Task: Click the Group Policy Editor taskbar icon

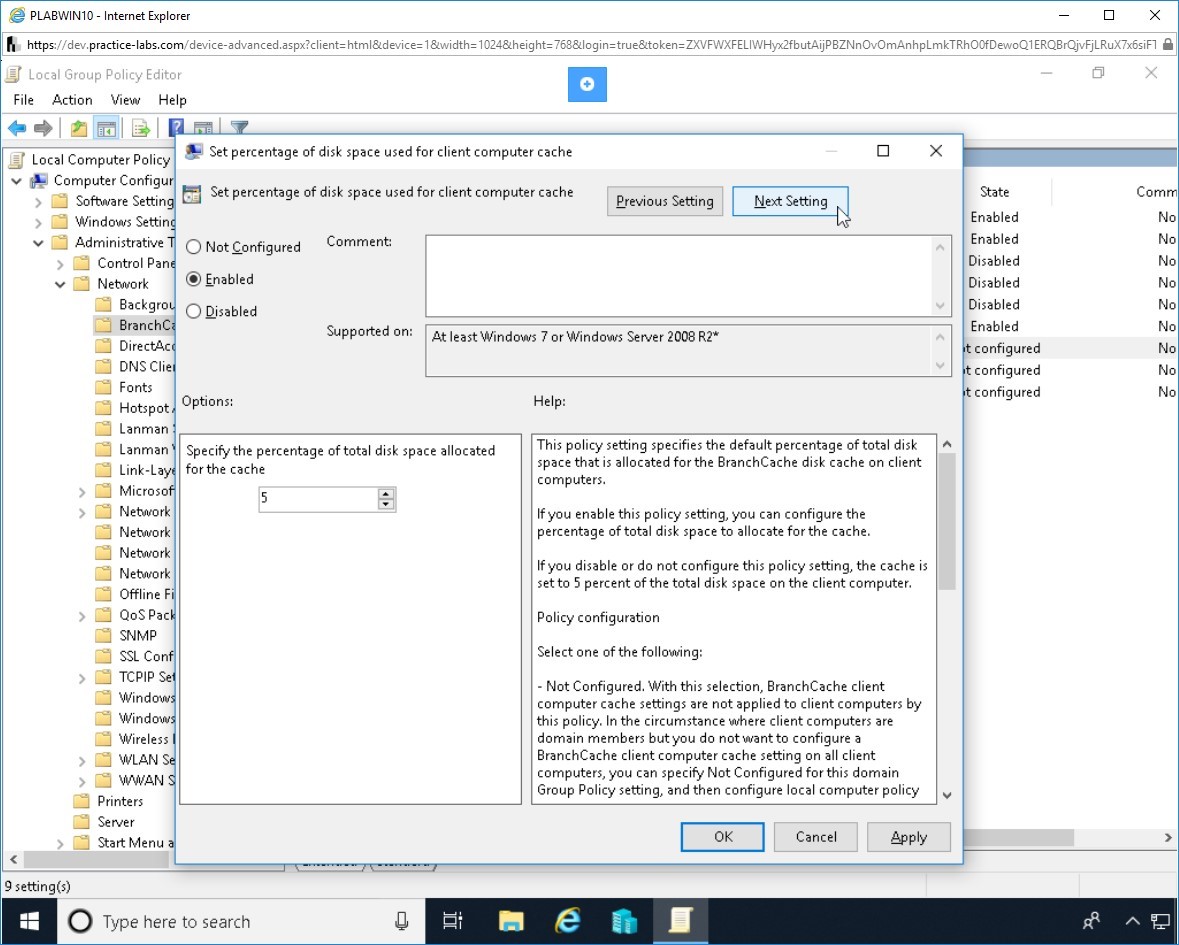Action: point(680,921)
